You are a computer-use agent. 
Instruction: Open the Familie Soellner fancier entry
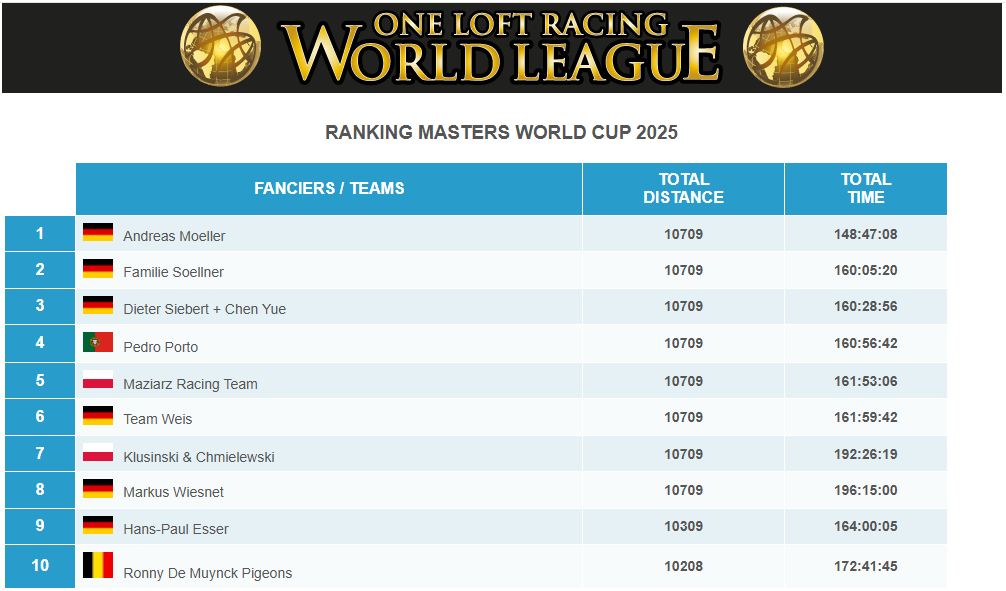[173, 272]
